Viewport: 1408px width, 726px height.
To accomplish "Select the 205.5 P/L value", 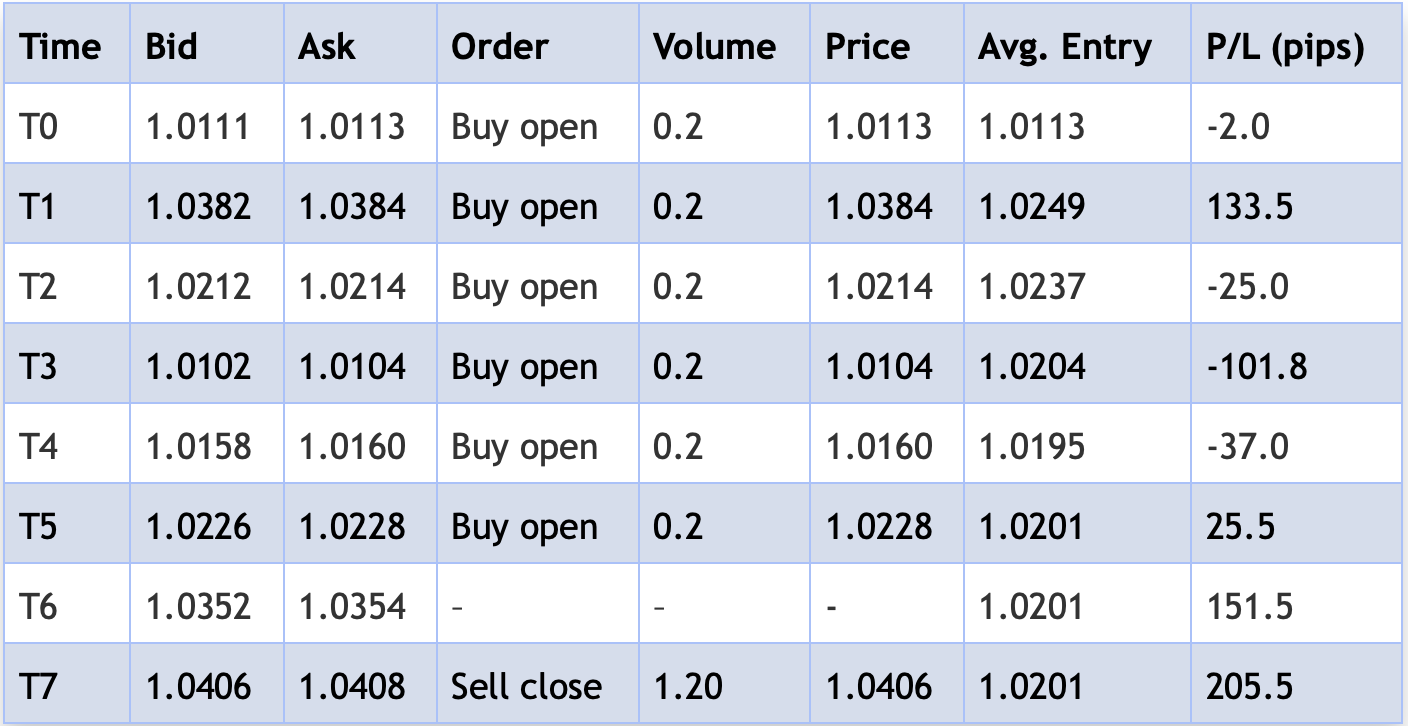I will pyautogui.click(x=1249, y=686).
